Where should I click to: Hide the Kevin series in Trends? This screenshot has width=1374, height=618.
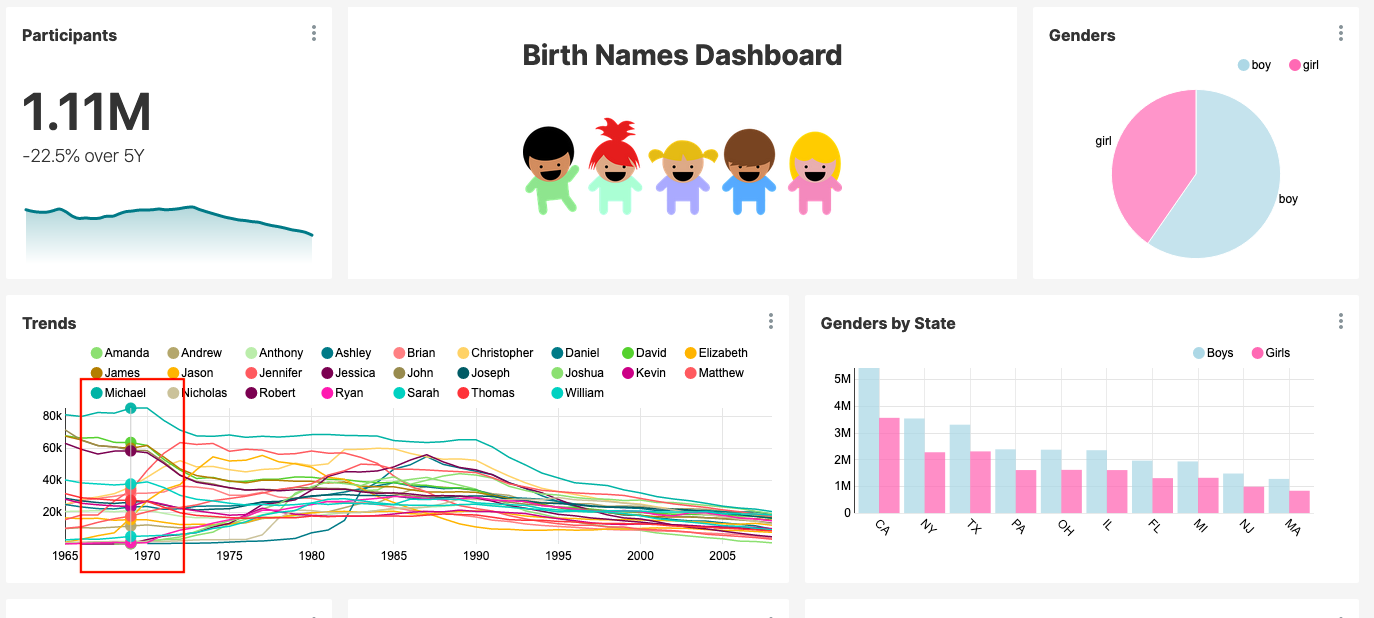(644, 373)
